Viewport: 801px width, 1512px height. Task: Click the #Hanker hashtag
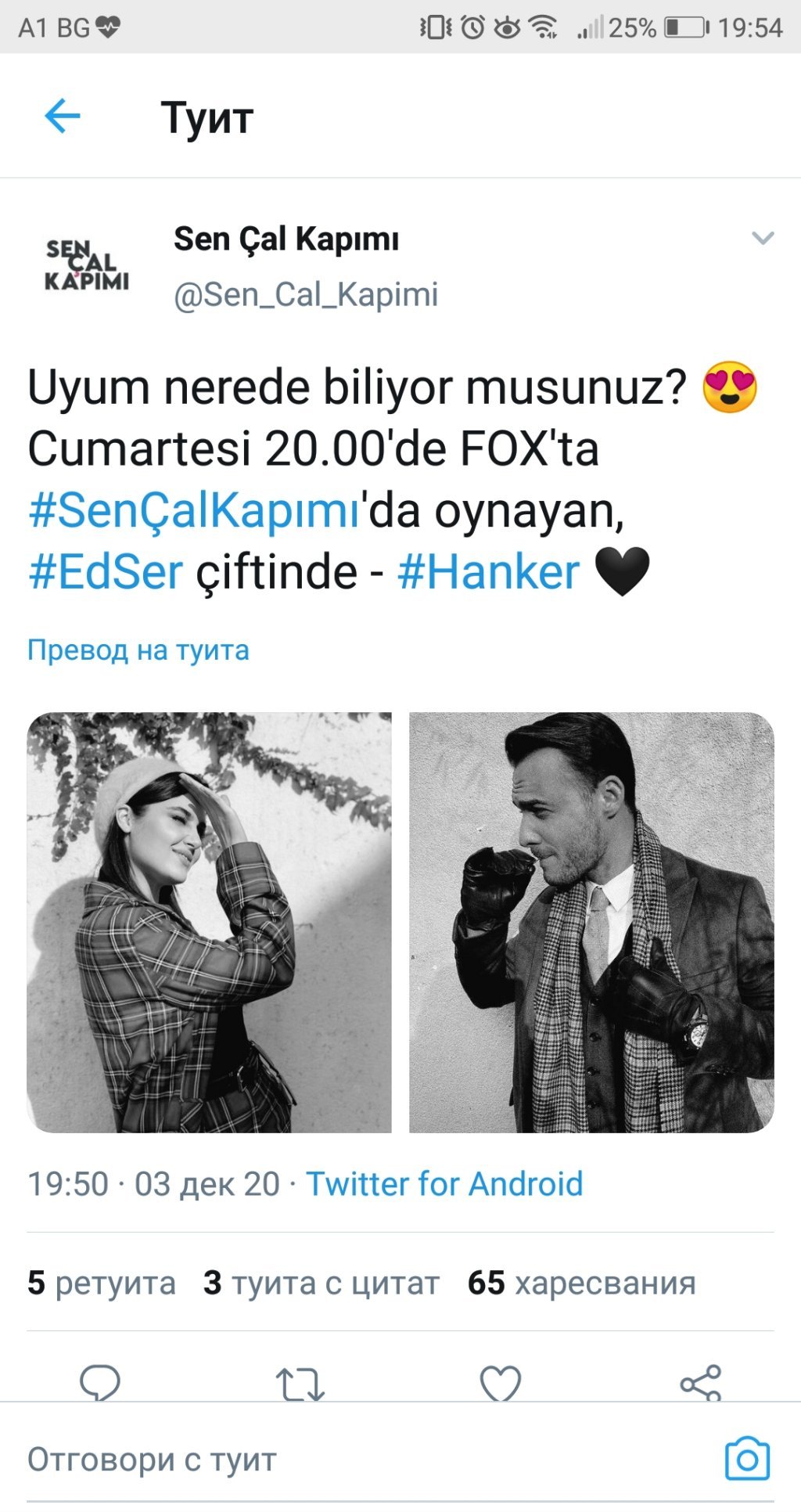pyautogui.click(x=489, y=572)
